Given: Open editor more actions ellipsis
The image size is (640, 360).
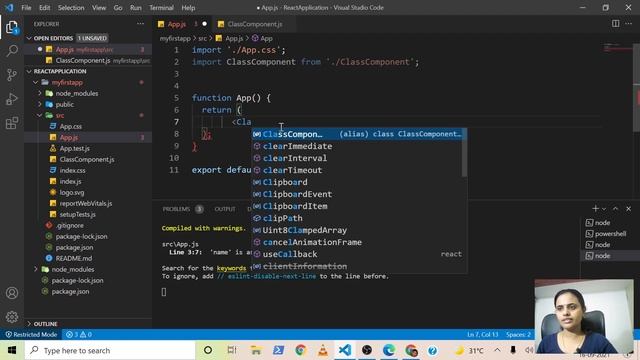Looking at the screenshot, I should click(x=629, y=24).
